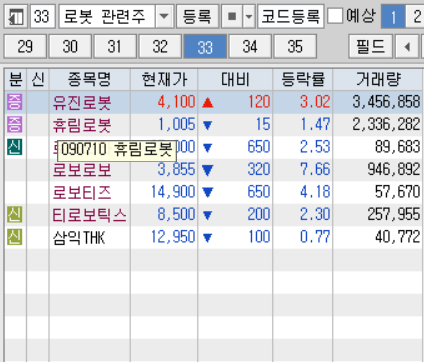Click volume 89,683
424x362 pixels.
pos(398,147)
